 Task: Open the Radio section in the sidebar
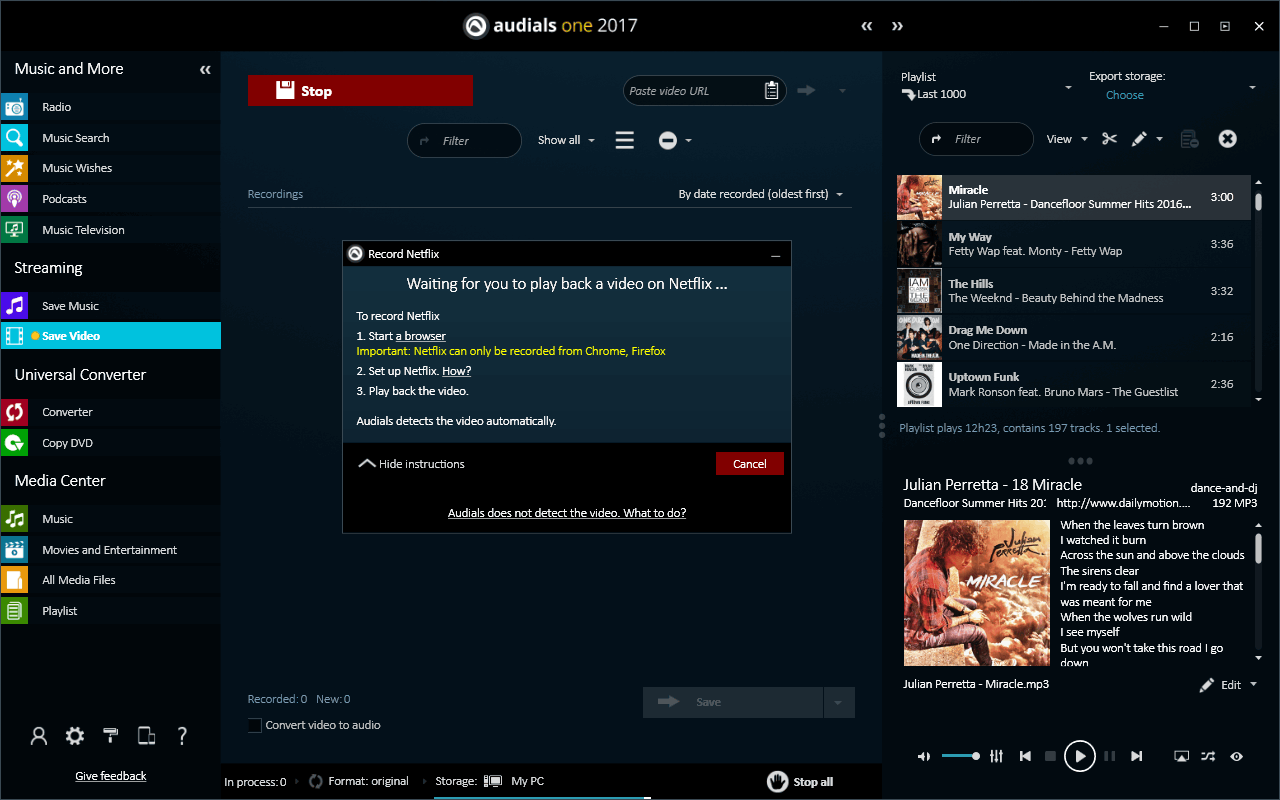pyautogui.click(x=56, y=107)
